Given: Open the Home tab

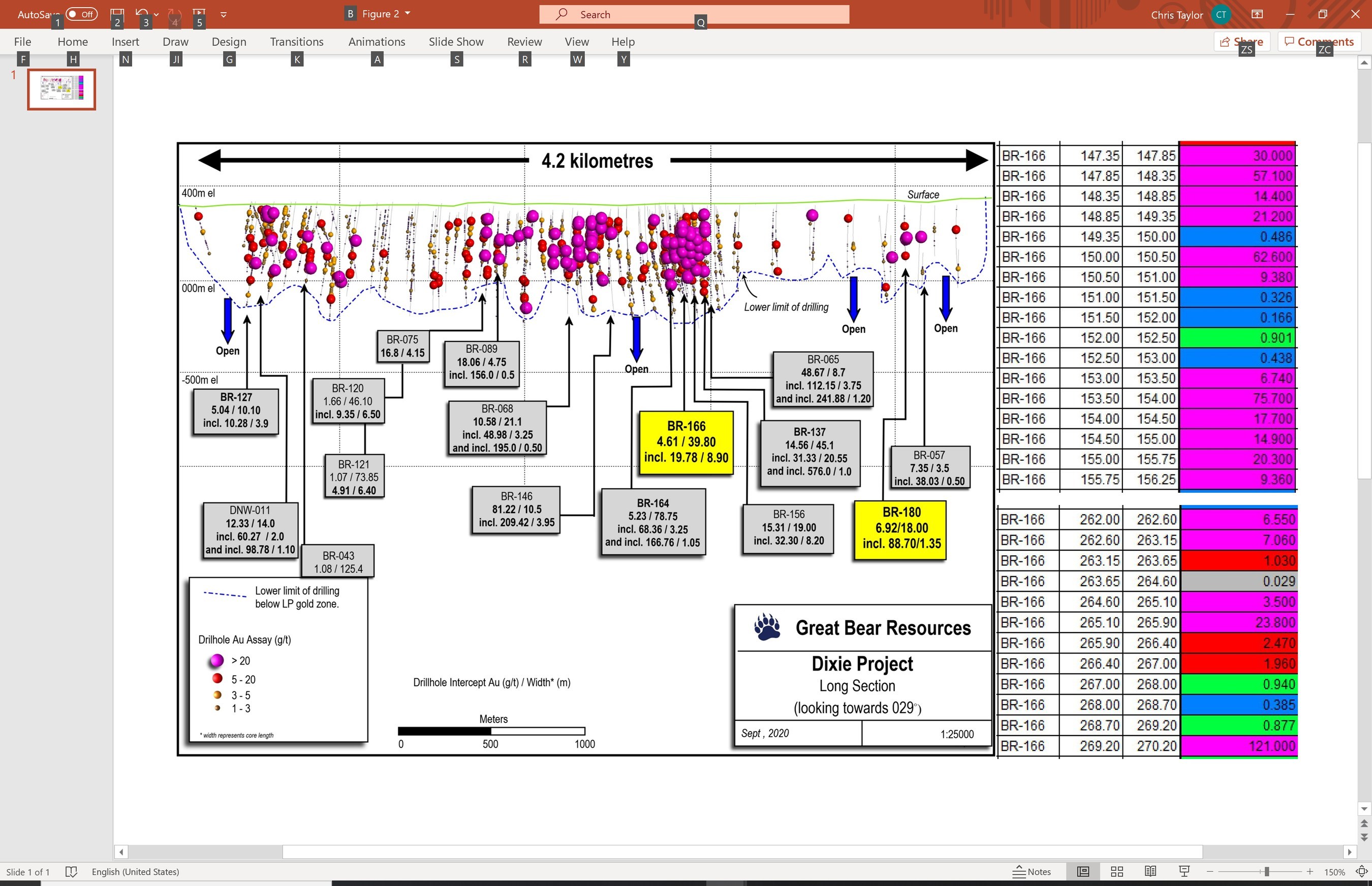Looking at the screenshot, I should tap(73, 42).
